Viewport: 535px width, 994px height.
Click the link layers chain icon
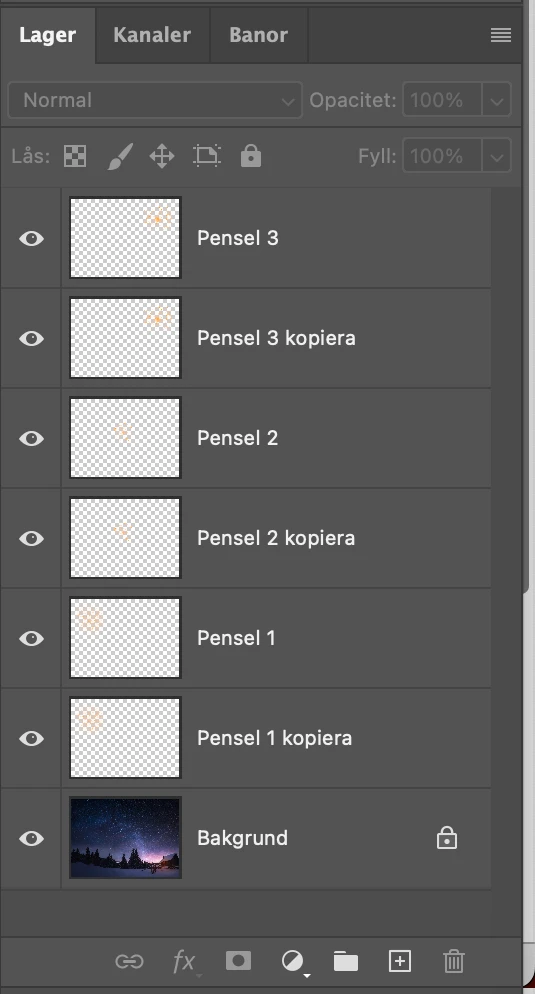pos(129,962)
